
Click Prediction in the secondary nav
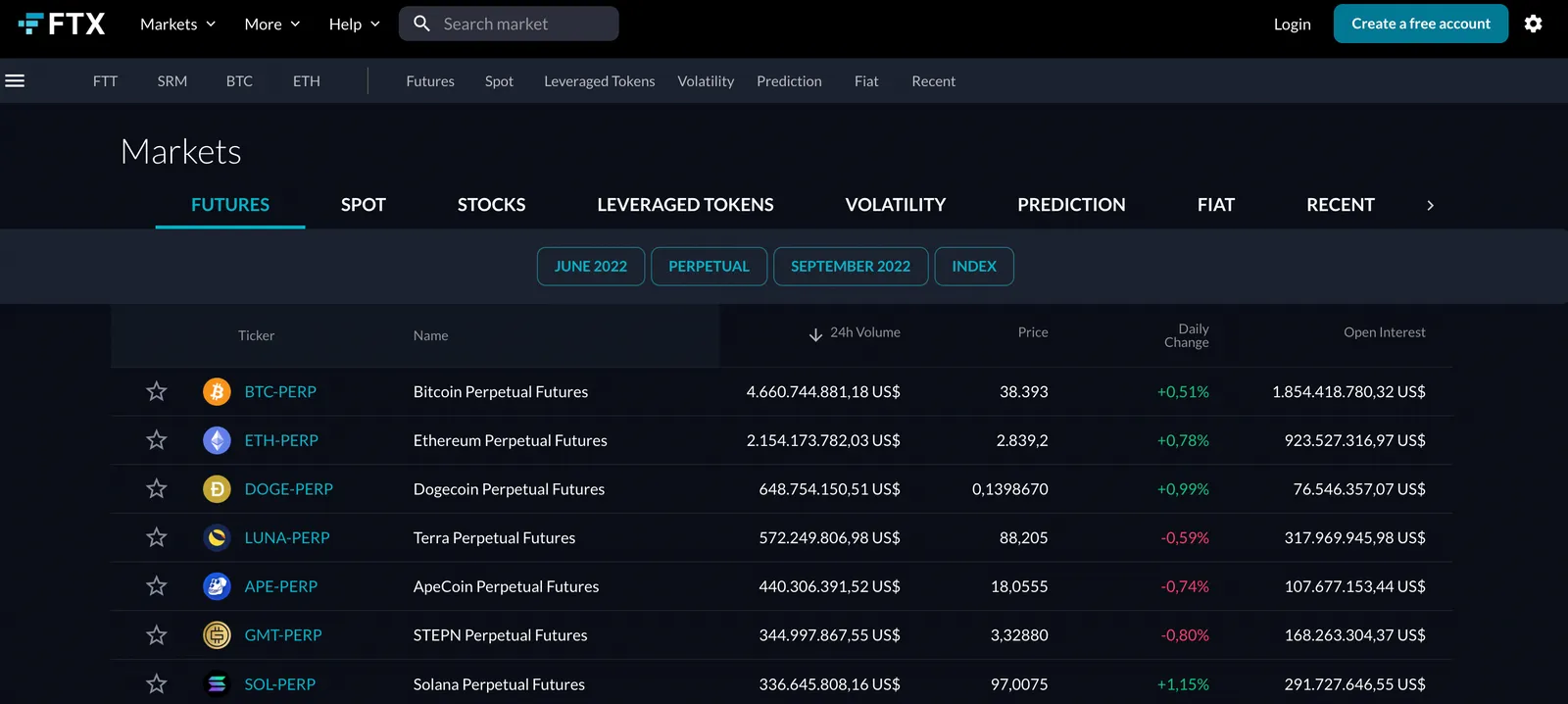tap(789, 81)
